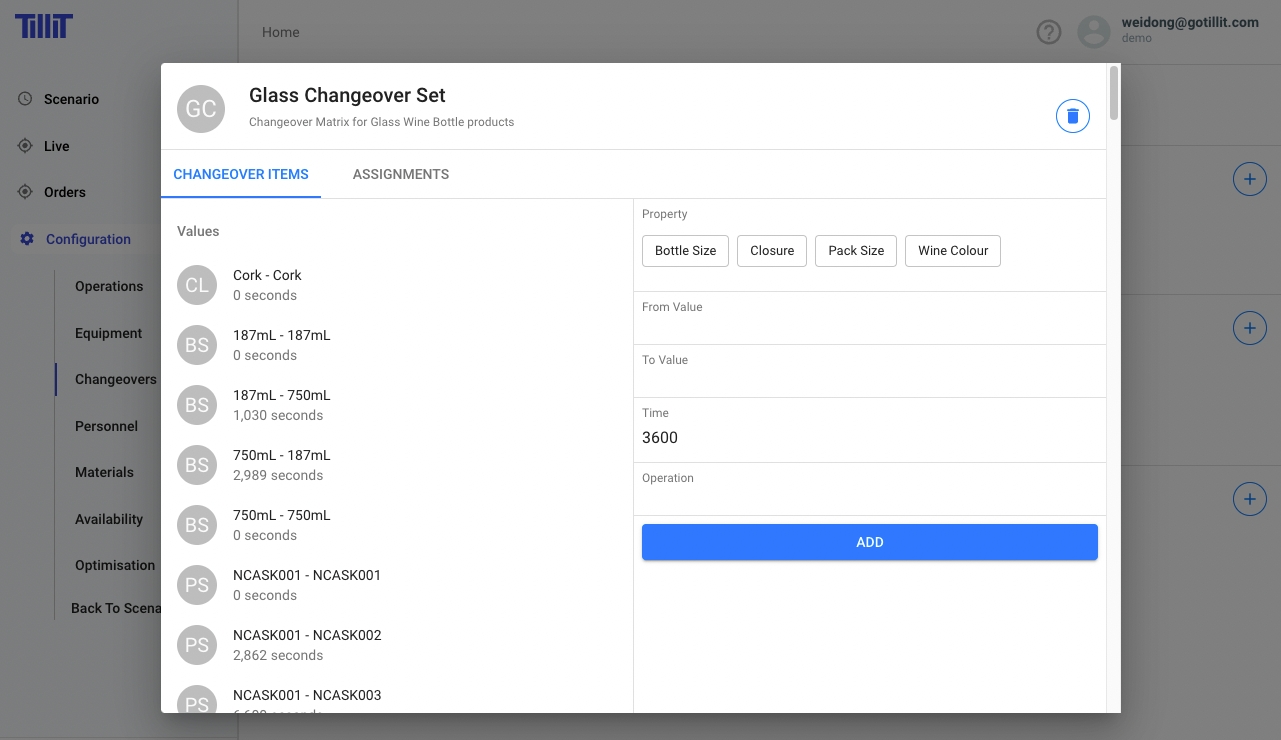
Task: Open the From Value dropdown field
Action: [x=869, y=328]
